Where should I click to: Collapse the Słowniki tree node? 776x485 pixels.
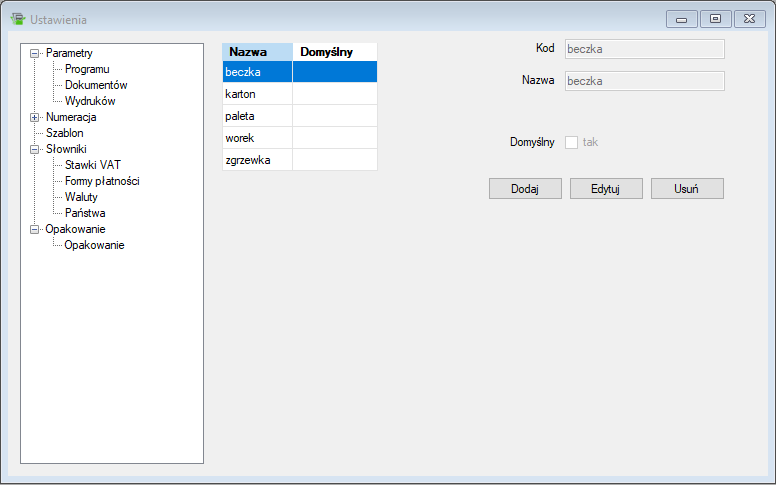pyautogui.click(x=35, y=149)
